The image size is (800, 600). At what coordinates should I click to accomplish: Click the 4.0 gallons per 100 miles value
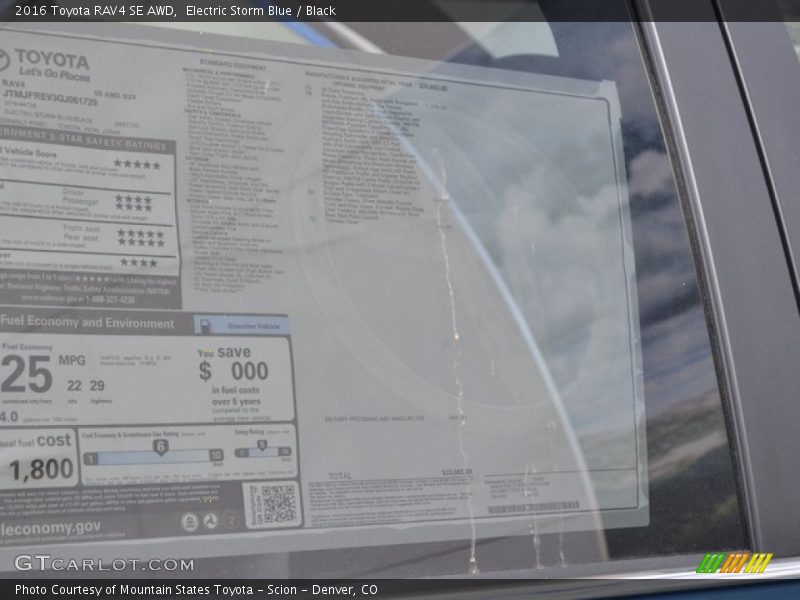(9, 417)
